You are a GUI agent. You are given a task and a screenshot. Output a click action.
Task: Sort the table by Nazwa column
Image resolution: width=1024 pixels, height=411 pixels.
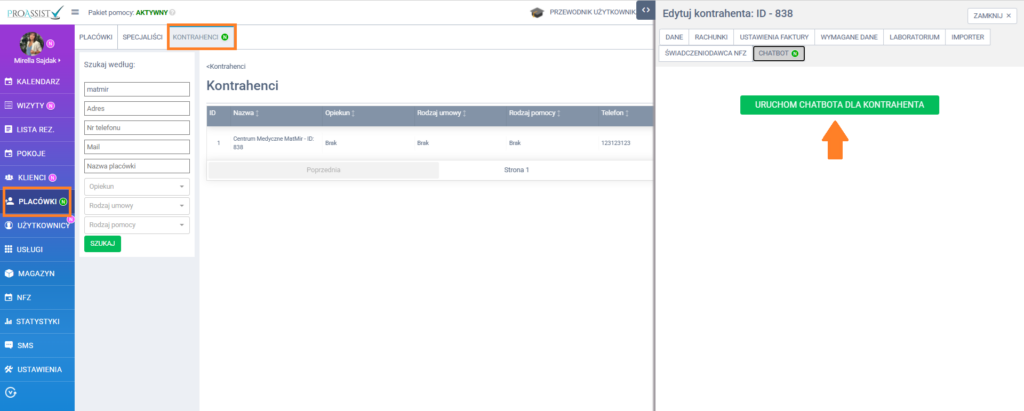click(247, 113)
